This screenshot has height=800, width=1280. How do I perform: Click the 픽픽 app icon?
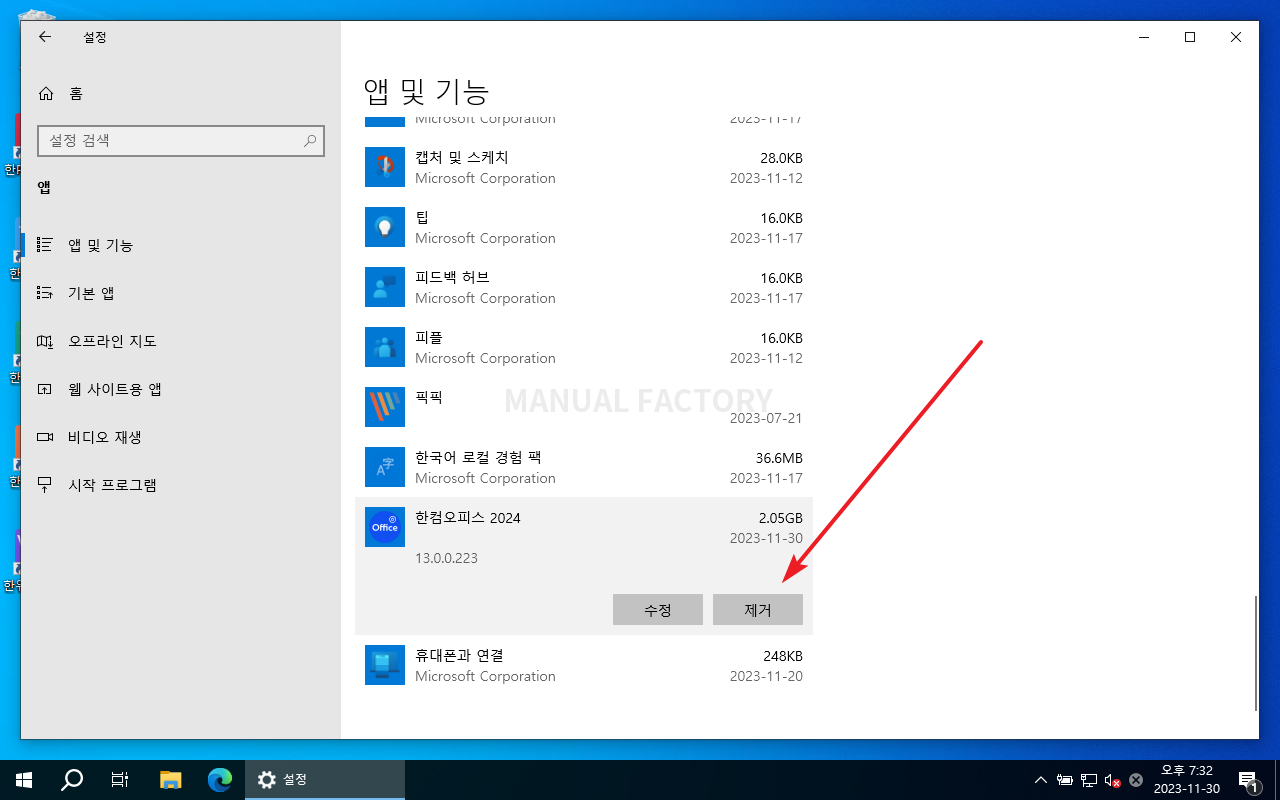click(x=385, y=407)
